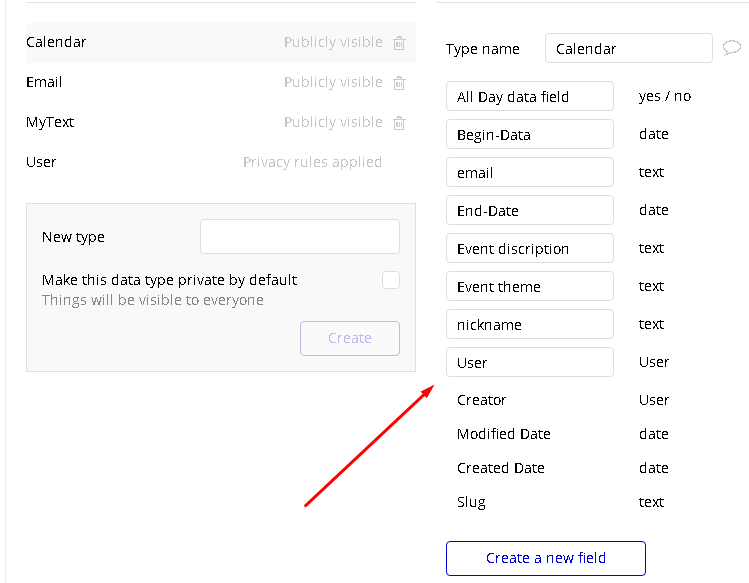Select the User data type

pos(150,162)
